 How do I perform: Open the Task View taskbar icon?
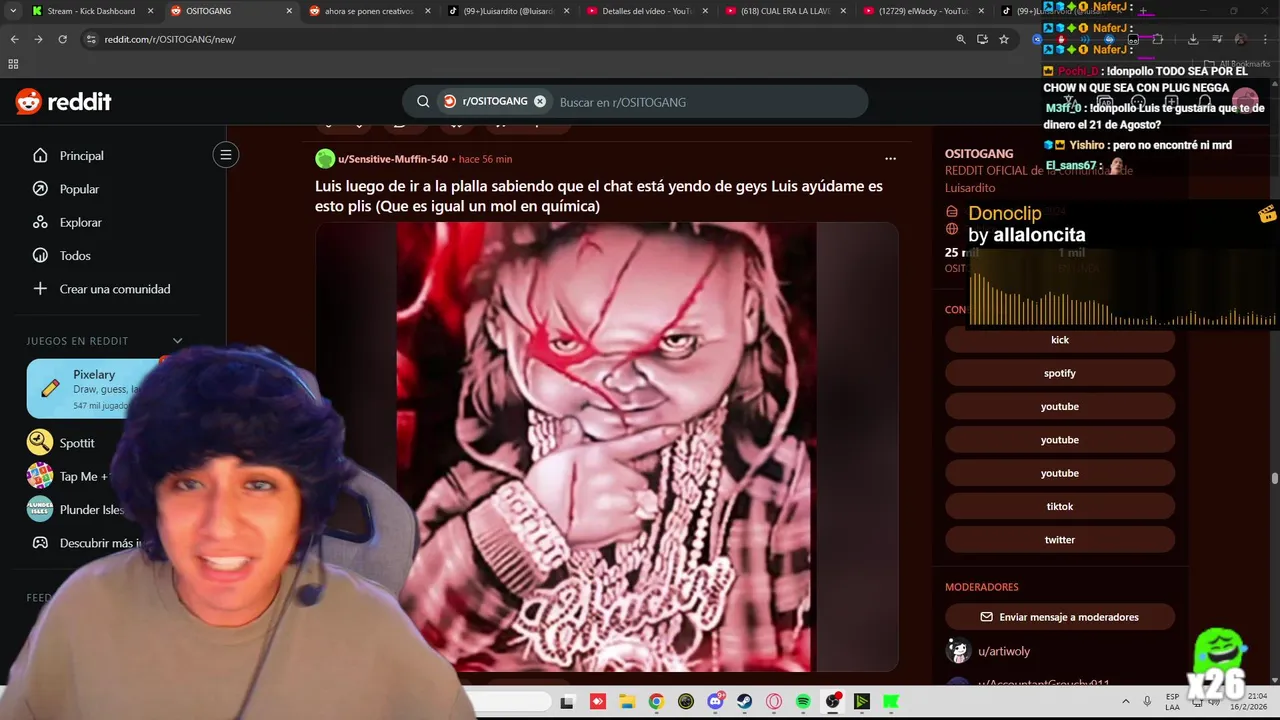567,702
